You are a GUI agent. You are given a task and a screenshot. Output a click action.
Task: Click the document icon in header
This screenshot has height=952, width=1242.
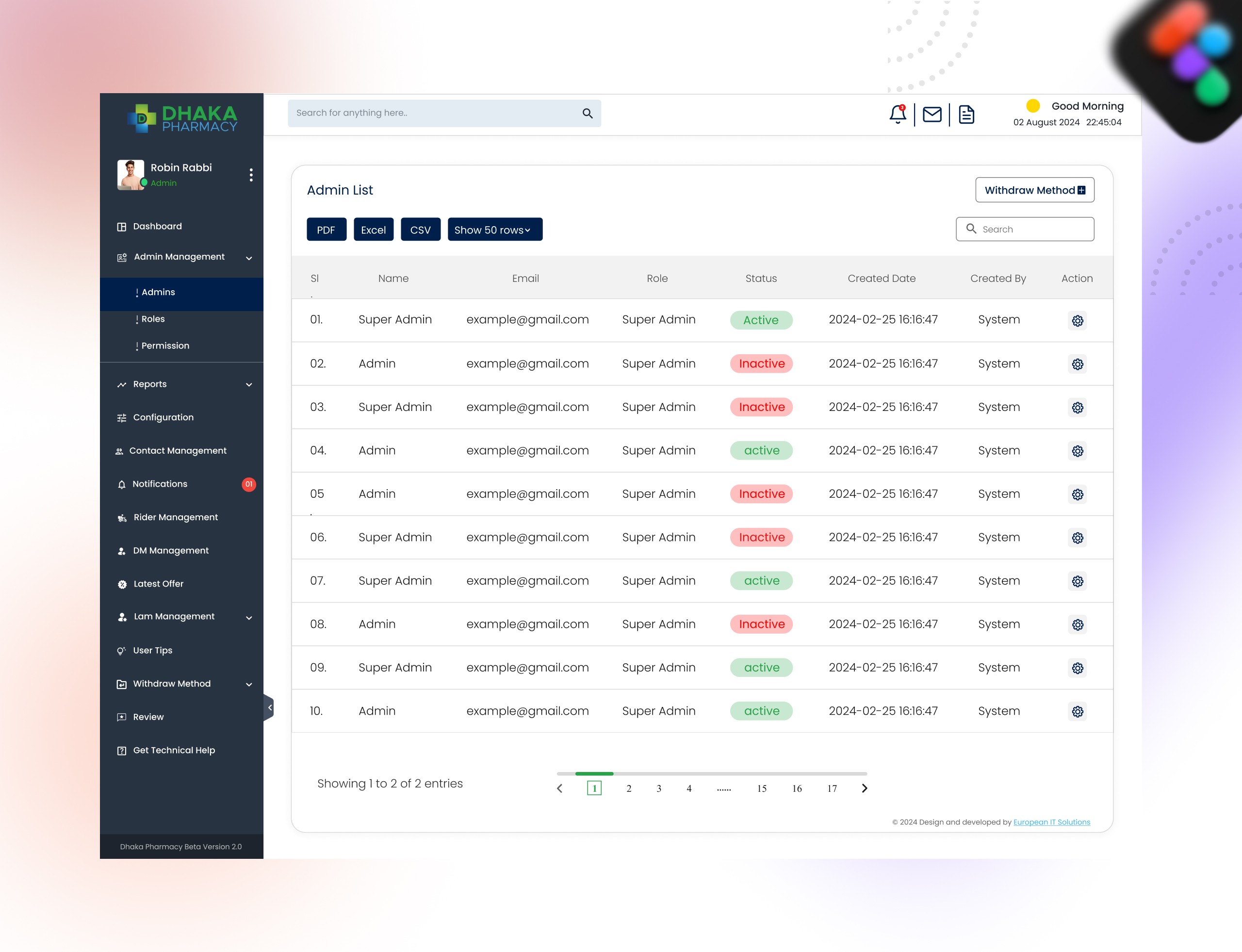[x=966, y=115]
